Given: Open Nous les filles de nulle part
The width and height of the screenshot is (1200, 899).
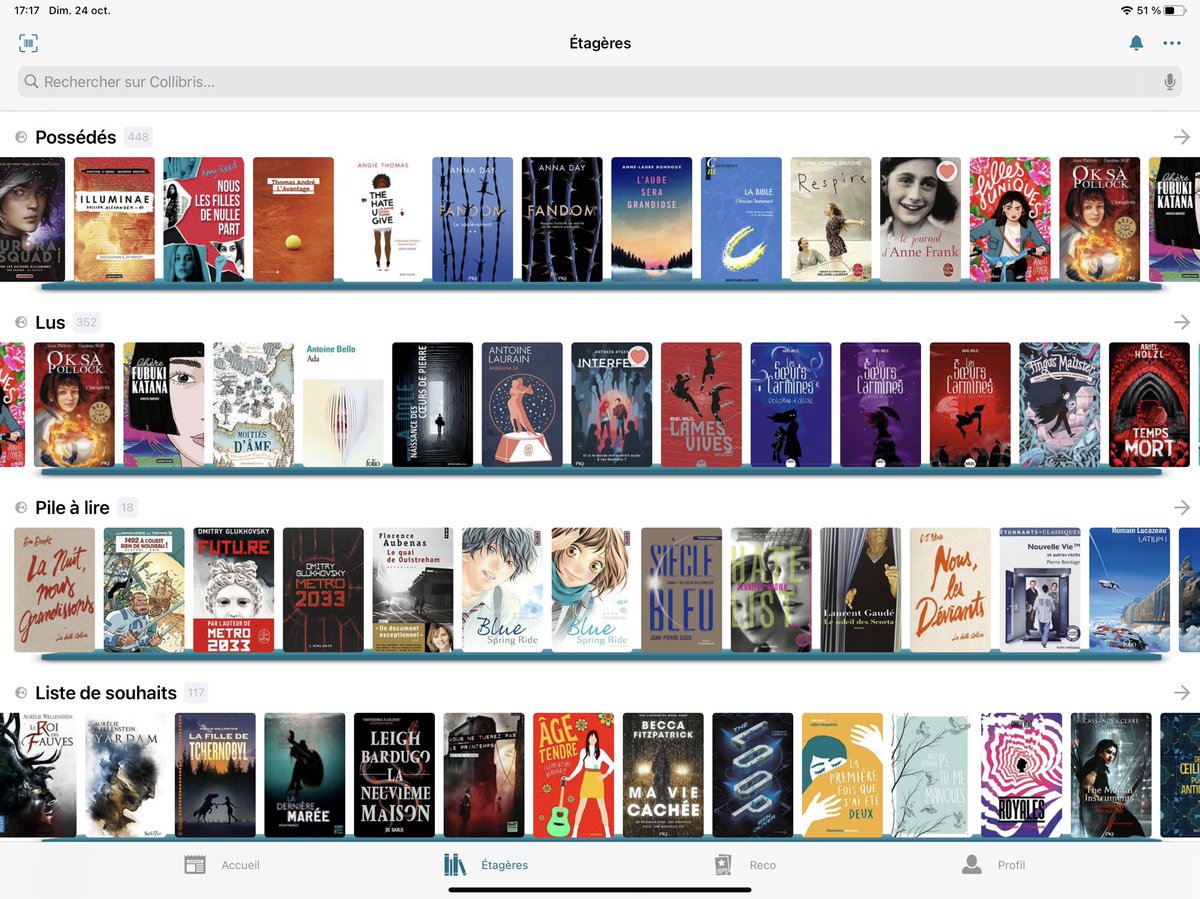Looking at the screenshot, I should coord(204,219).
